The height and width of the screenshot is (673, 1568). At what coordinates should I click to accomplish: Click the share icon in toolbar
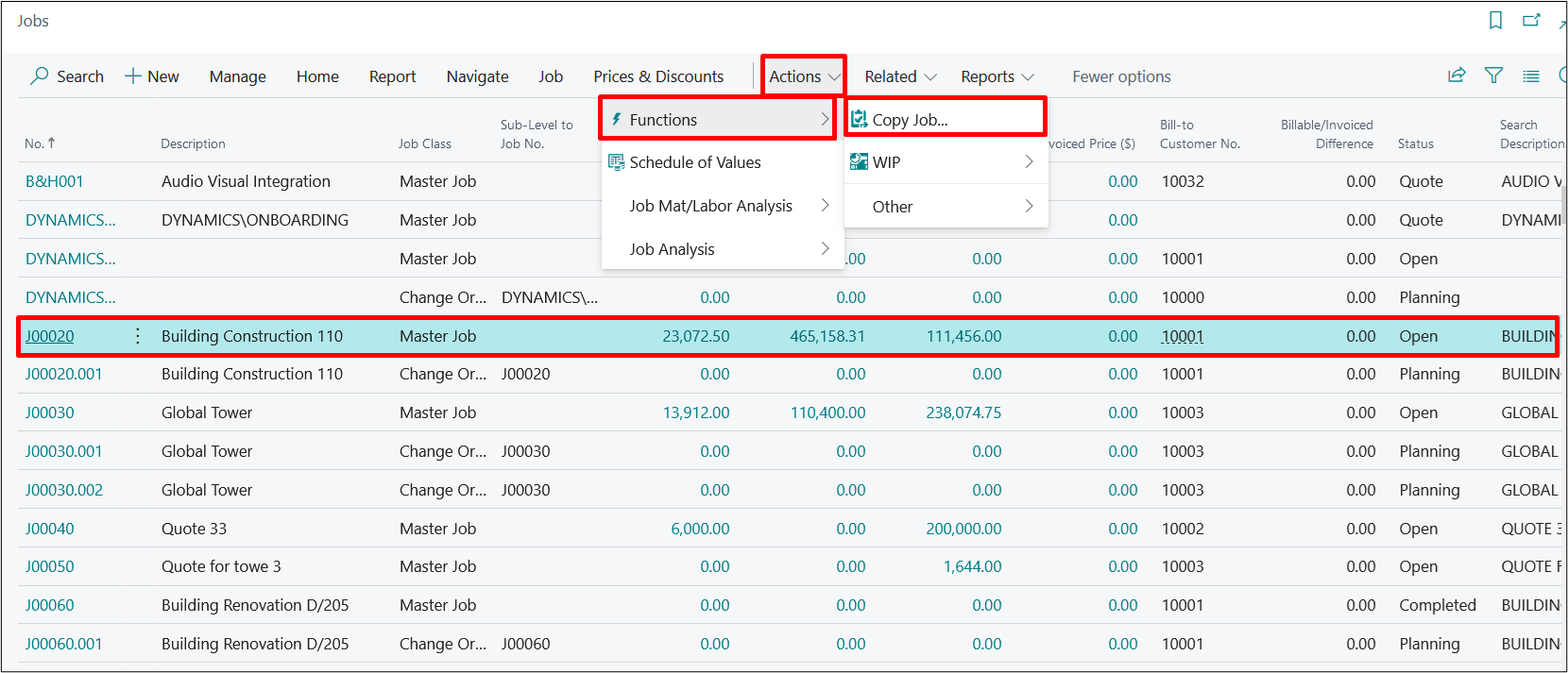click(x=1457, y=76)
